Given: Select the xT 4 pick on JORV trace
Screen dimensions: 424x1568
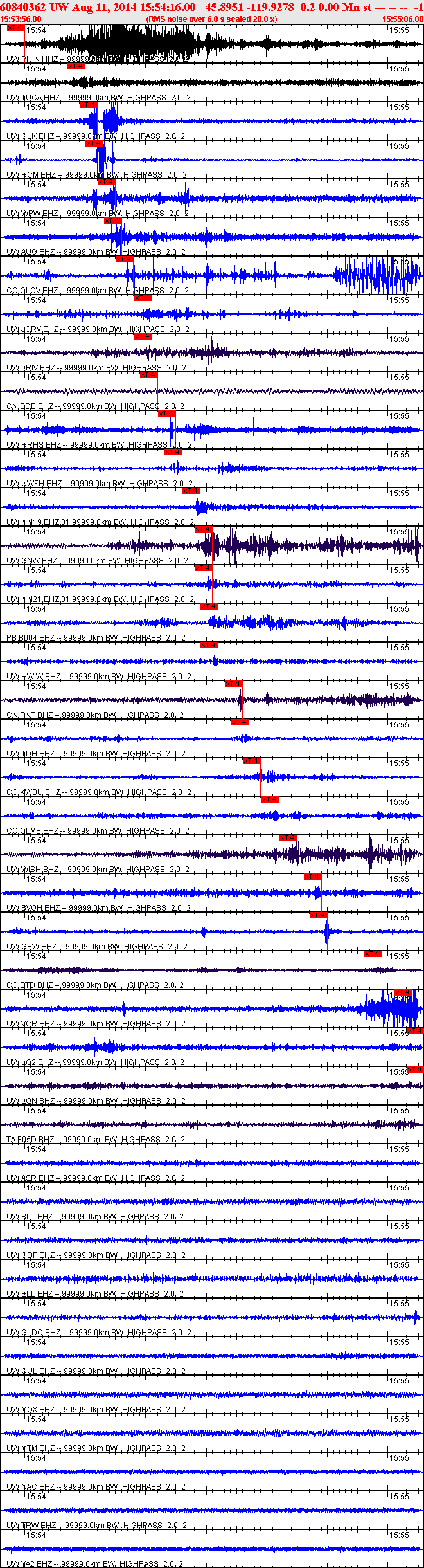Looking at the screenshot, I should point(143,298).
